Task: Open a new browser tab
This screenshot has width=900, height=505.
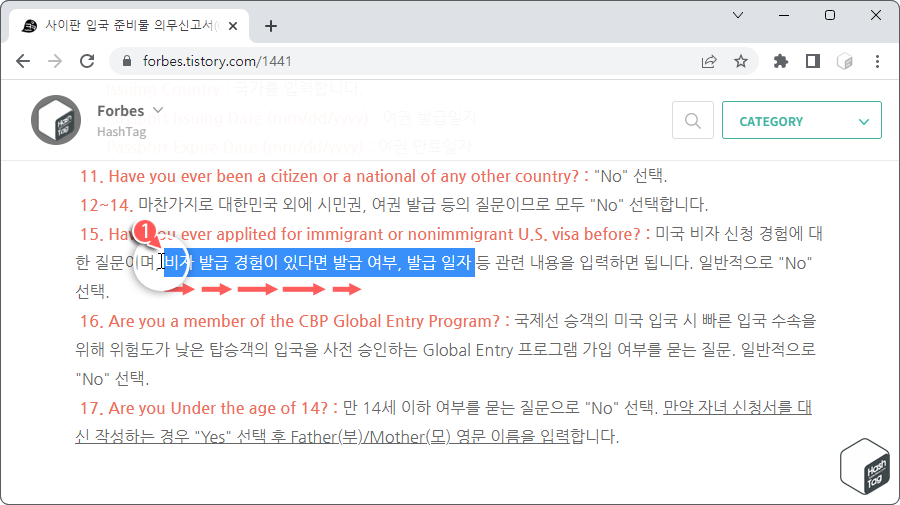Action: coord(271,26)
